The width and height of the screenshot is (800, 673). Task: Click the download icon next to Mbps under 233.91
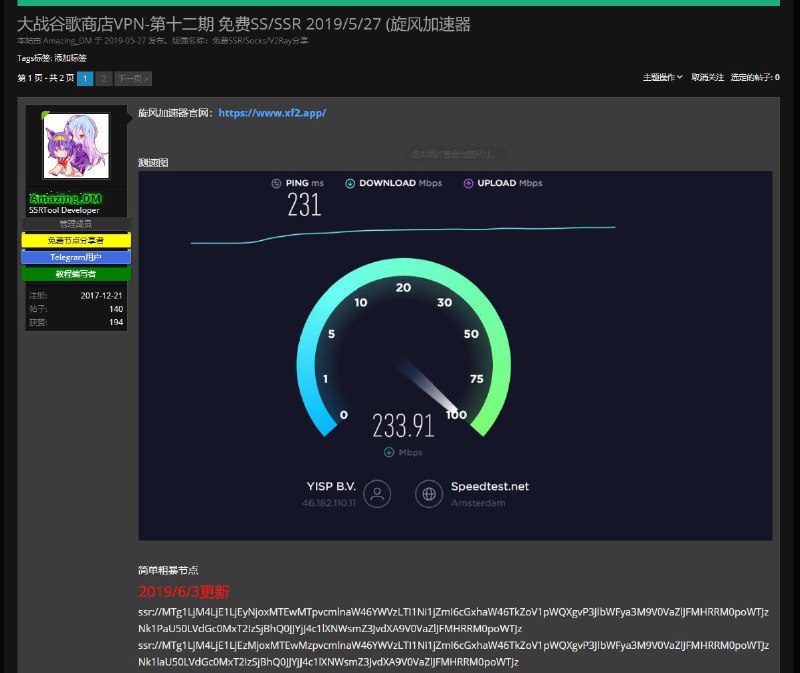(389, 452)
